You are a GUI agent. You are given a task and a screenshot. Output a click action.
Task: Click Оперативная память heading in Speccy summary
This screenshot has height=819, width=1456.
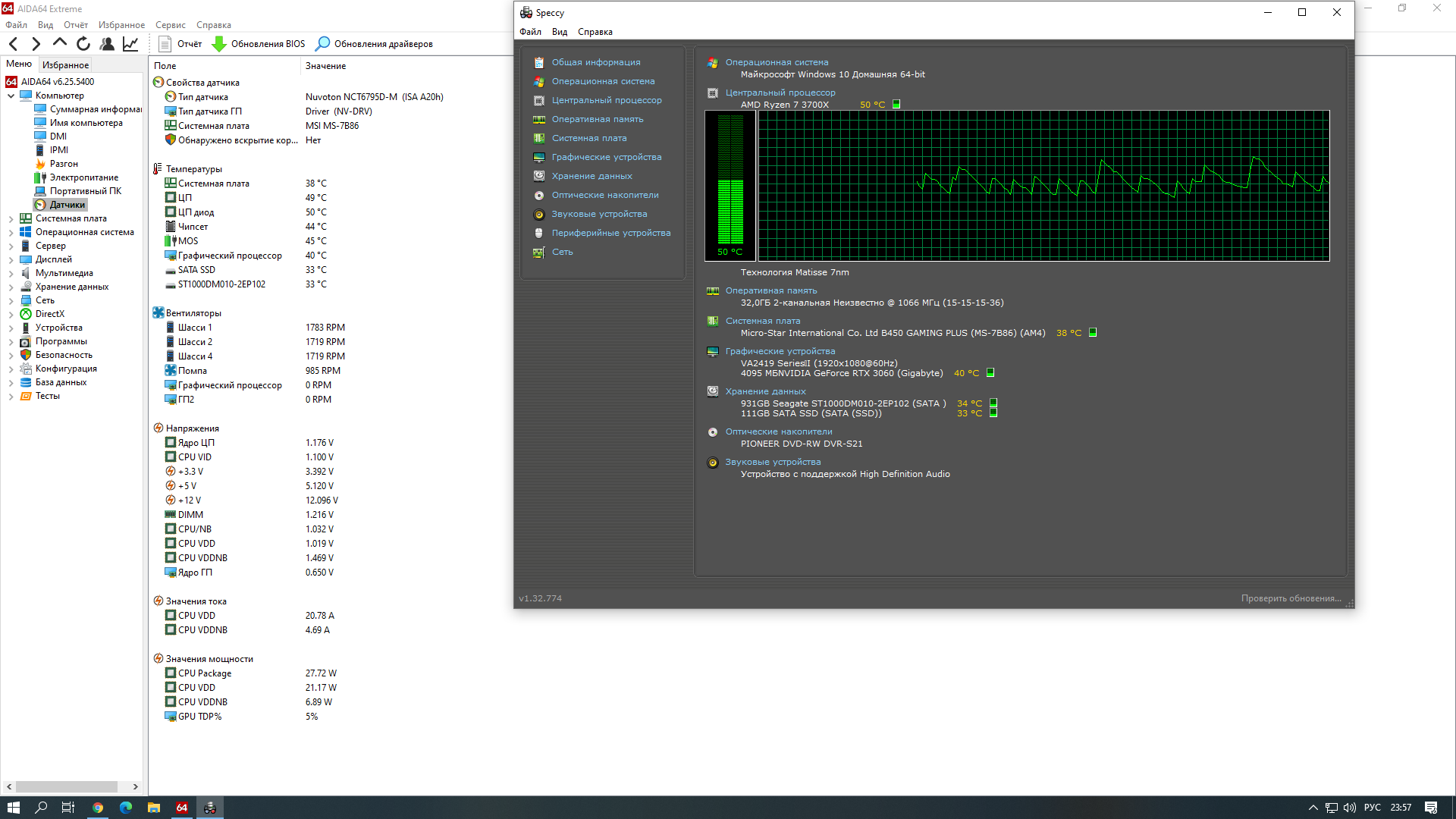pyautogui.click(x=771, y=290)
